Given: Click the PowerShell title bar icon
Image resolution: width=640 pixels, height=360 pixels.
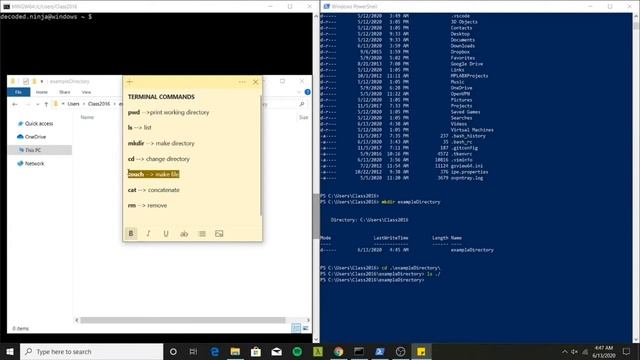Looking at the screenshot, I should point(327,7).
